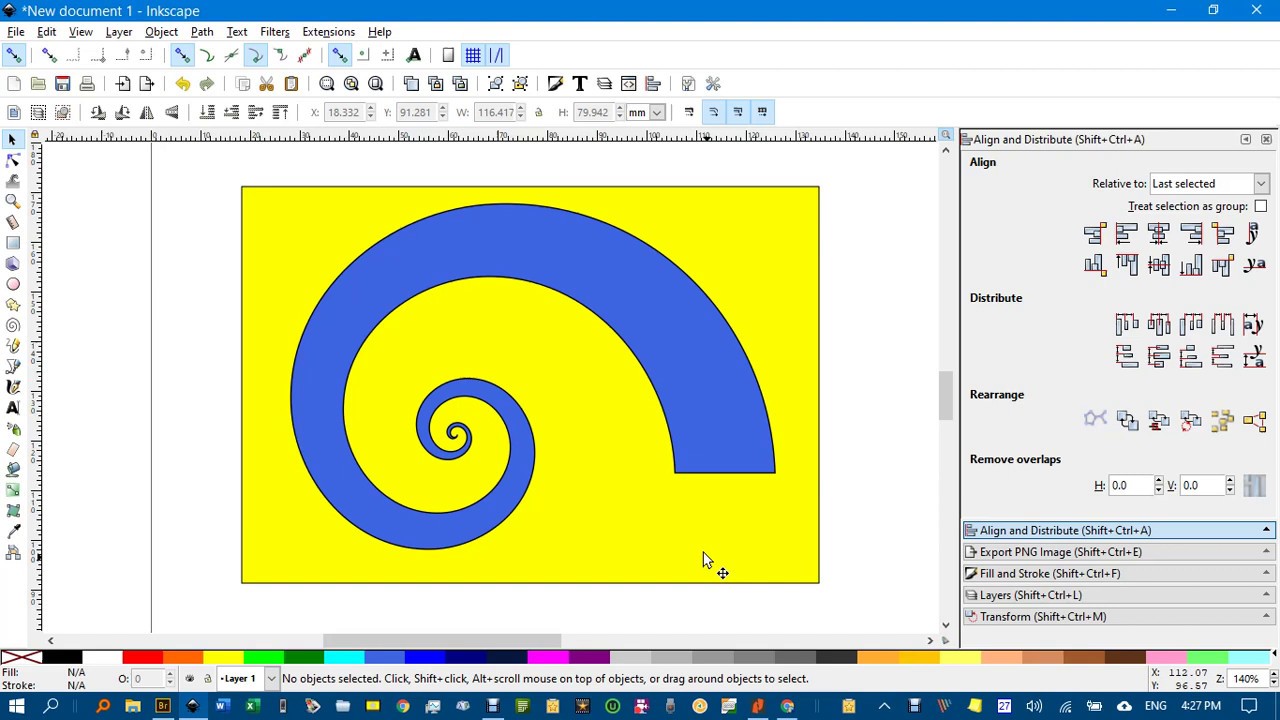Pick the red palette swatch
The width and height of the screenshot is (1280, 720).
pyautogui.click(x=142, y=657)
